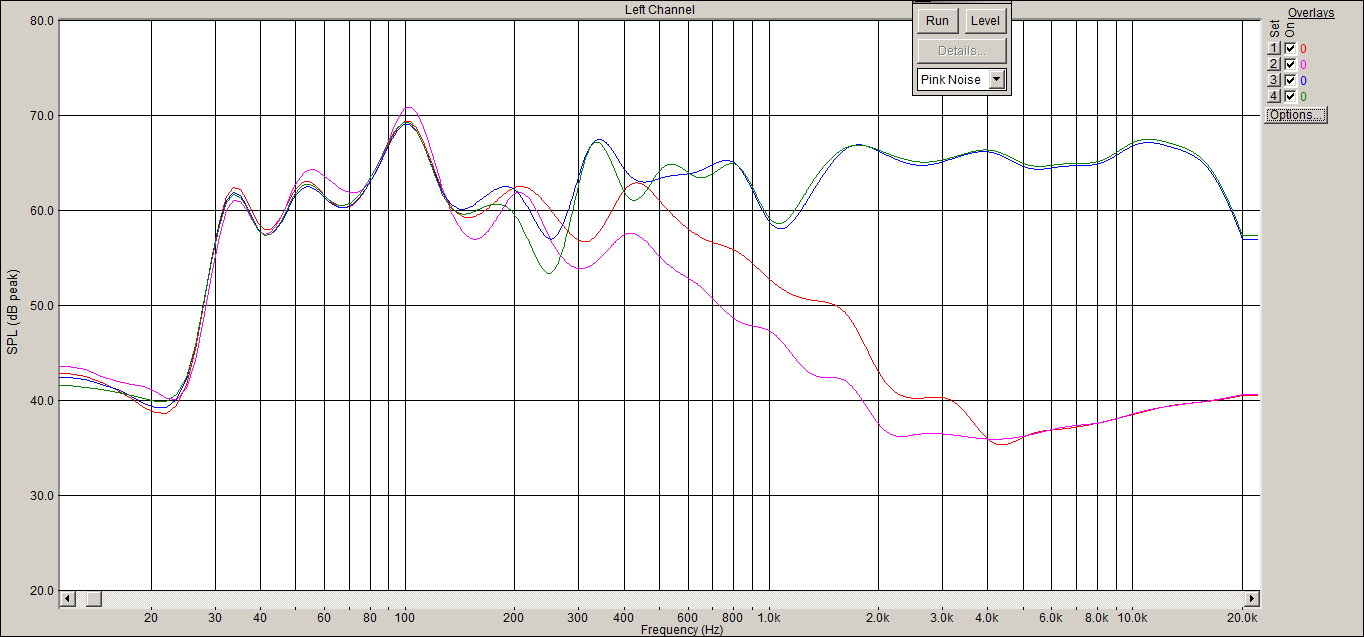Expand the Pink Noise signal dropdown
1364x637 pixels.
(x=996, y=79)
